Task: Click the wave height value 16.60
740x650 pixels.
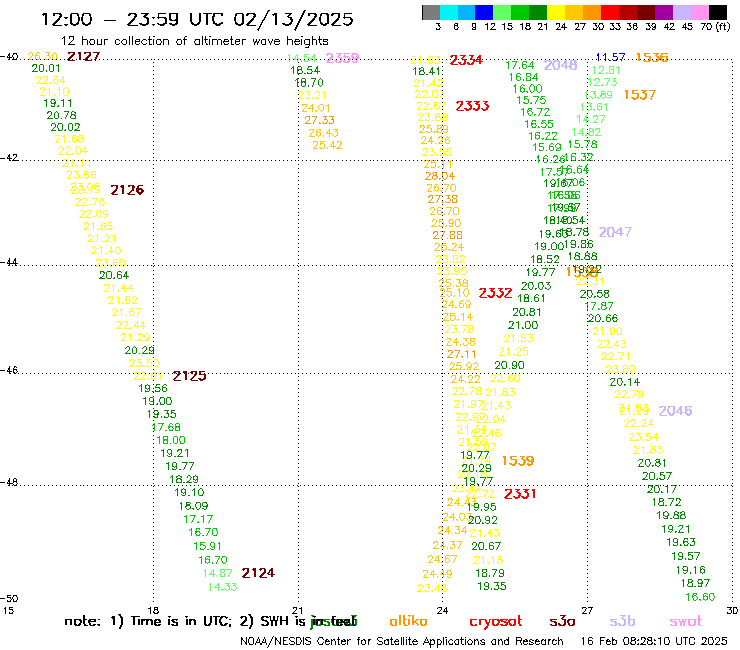Action: 700,597
